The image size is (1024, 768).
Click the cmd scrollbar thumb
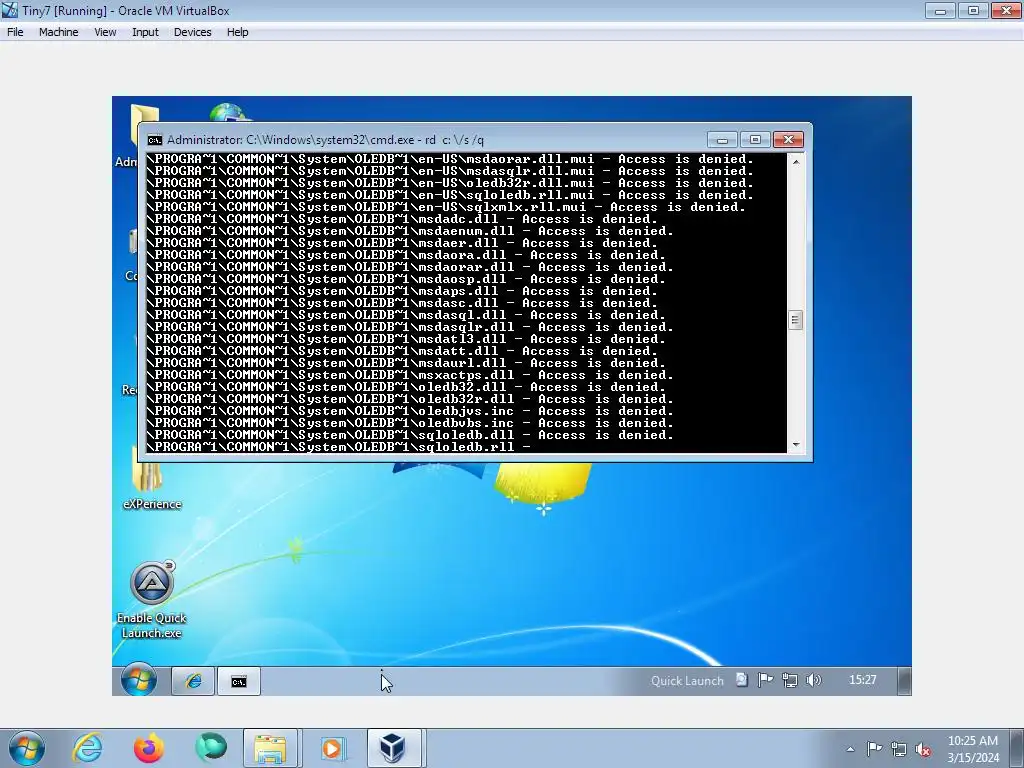click(795, 320)
